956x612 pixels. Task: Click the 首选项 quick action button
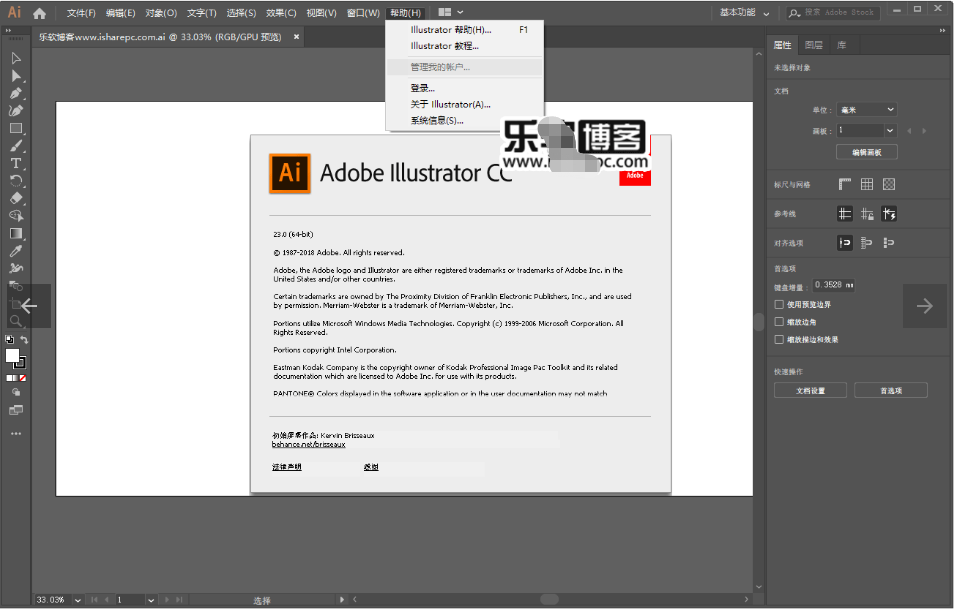(x=891, y=391)
